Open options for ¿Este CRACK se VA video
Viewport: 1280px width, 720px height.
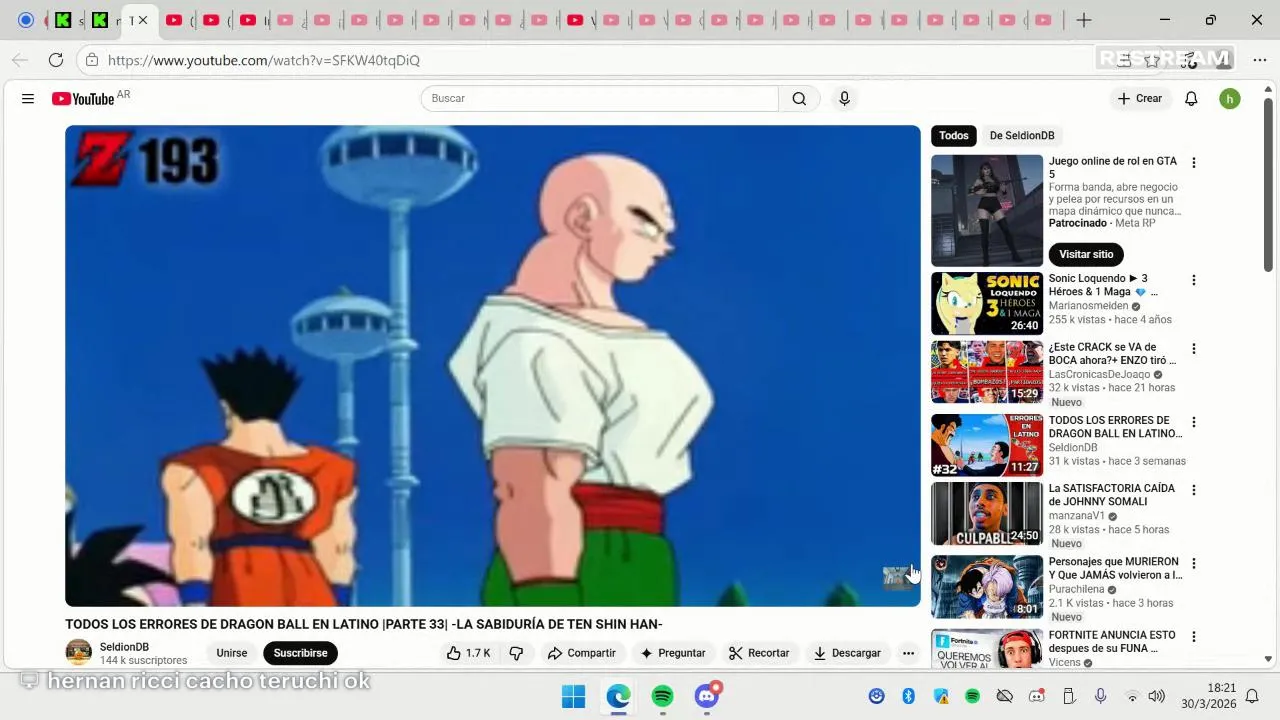point(1193,349)
